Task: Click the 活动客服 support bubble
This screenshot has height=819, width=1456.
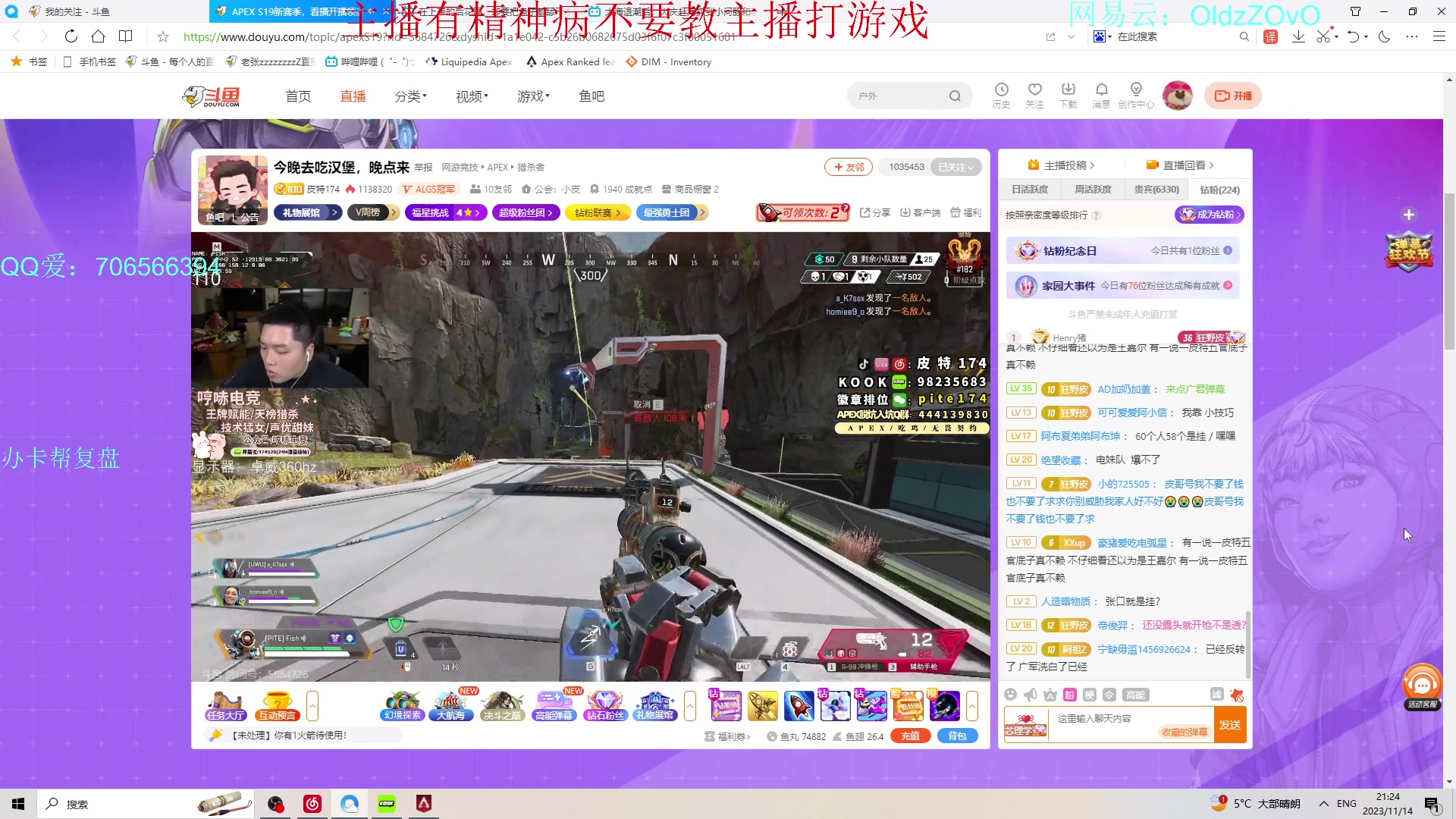Action: tap(1422, 687)
